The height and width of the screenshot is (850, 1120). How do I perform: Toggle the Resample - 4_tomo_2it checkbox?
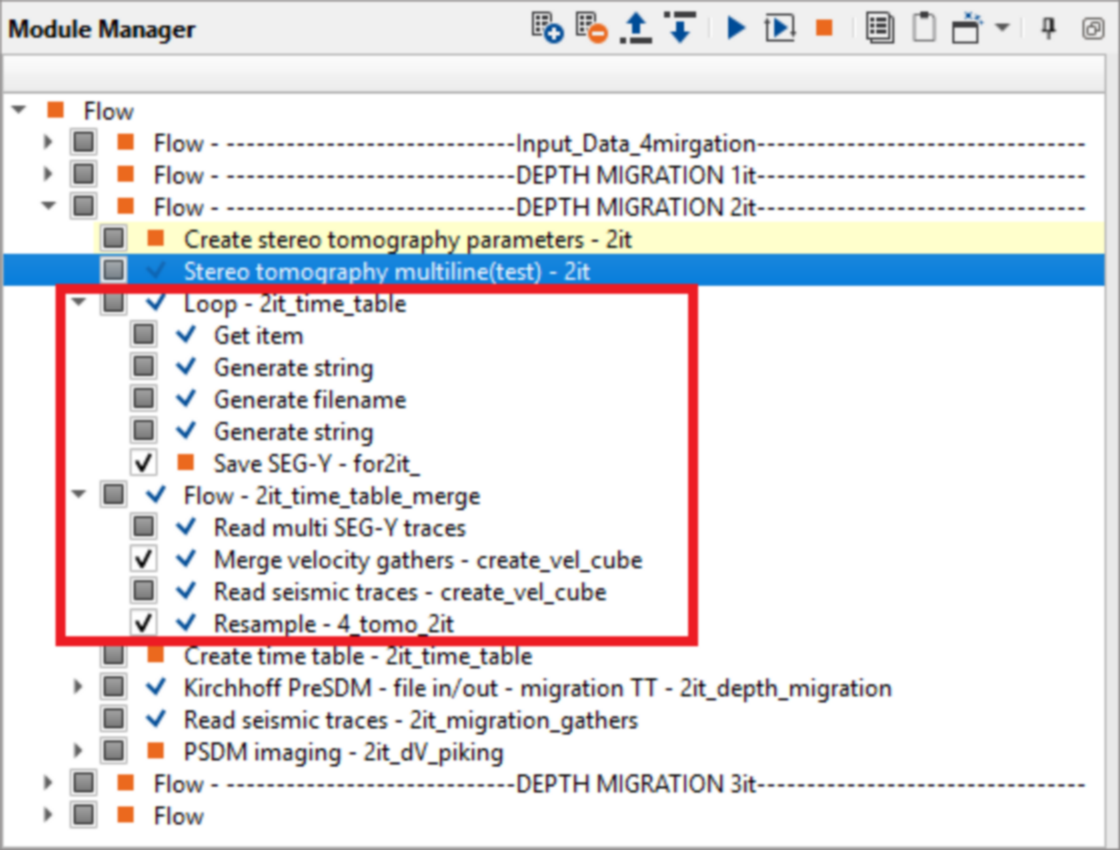[144, 623]
